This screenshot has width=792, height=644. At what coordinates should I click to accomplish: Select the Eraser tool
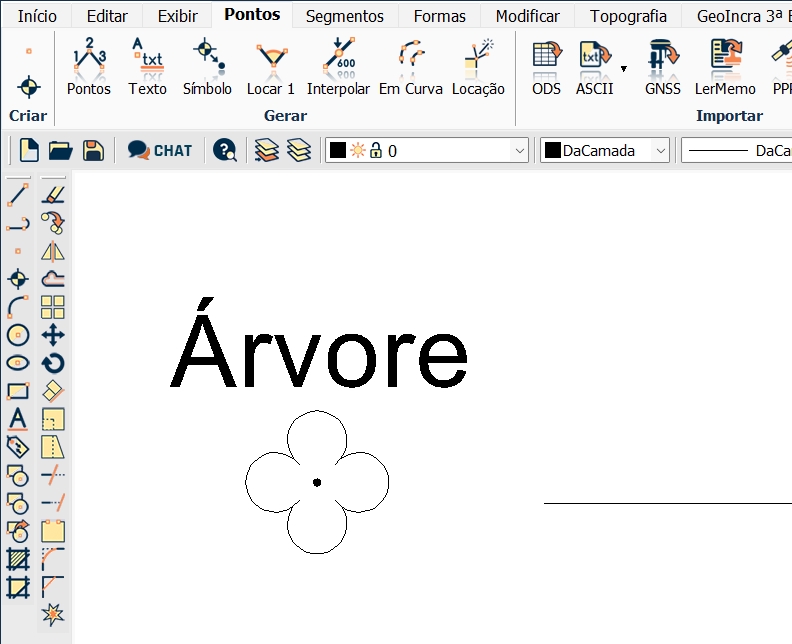[x=53, y=195]
